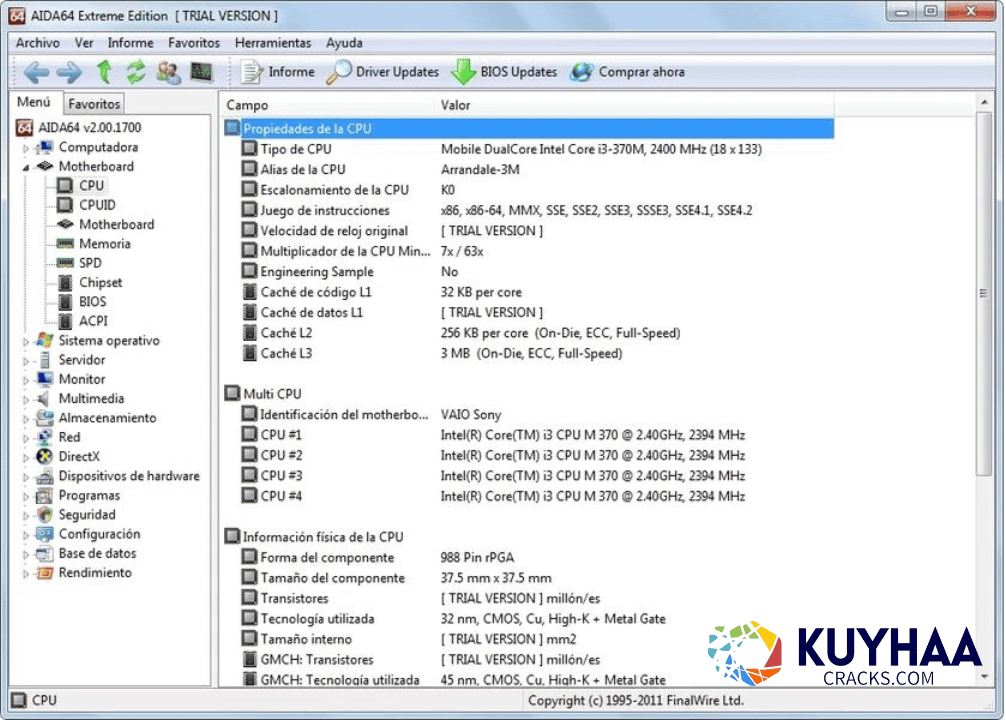Open the Red (network) section

68,437
